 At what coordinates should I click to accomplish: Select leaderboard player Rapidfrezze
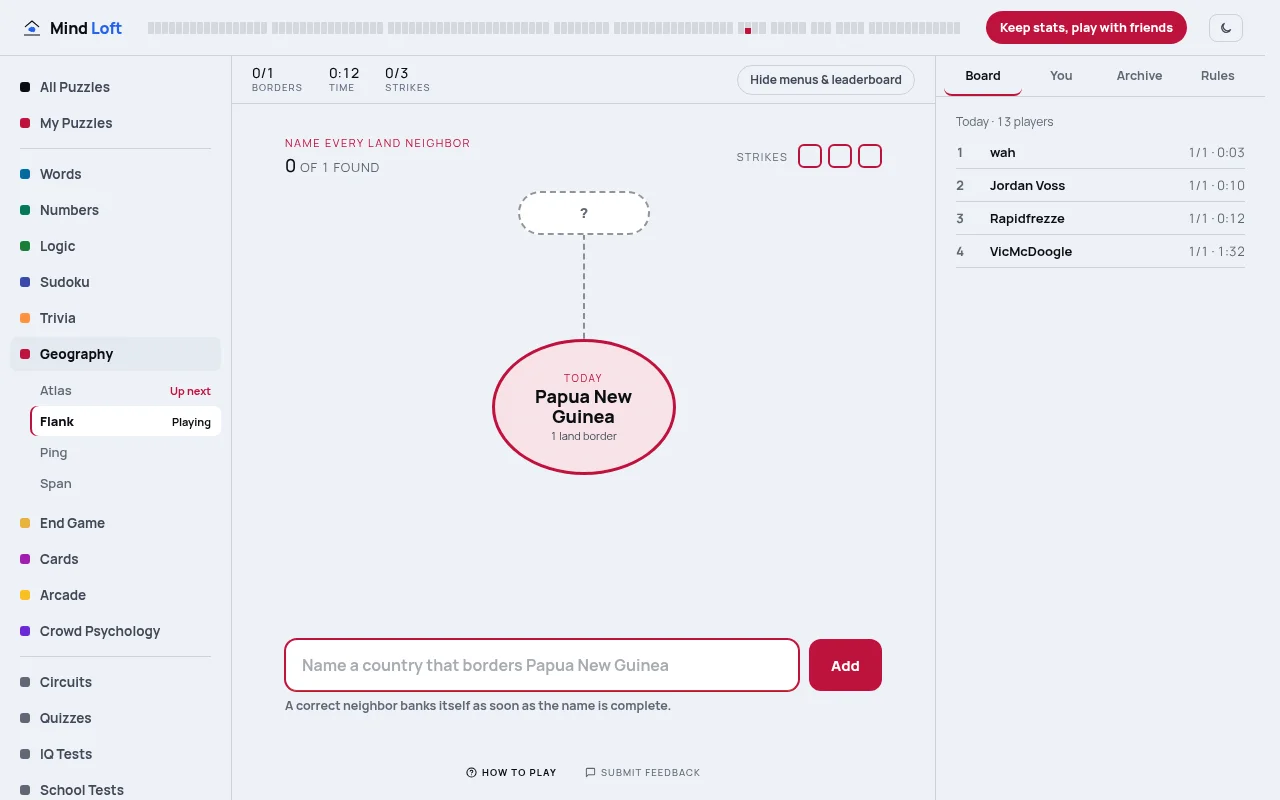(1100, 219)
